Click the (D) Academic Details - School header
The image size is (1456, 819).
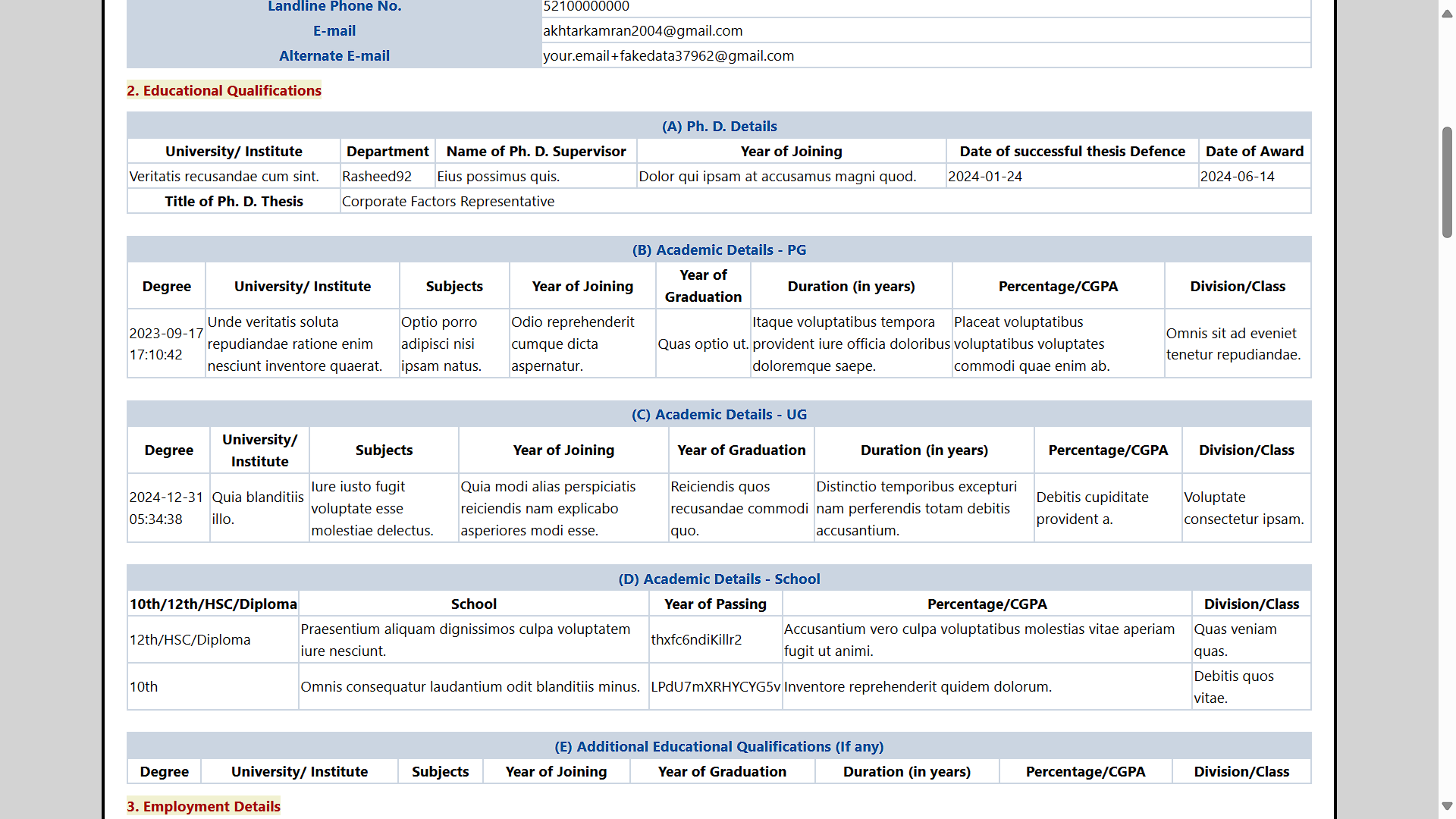(x=720, y=579)
